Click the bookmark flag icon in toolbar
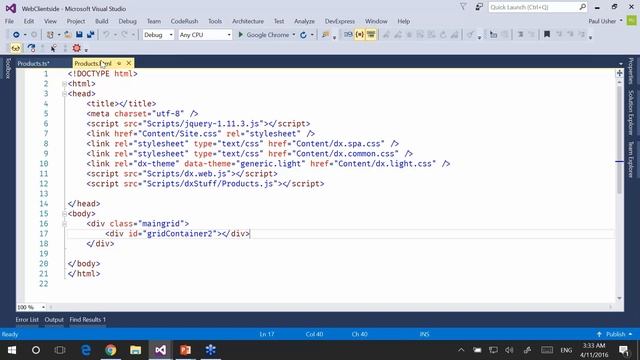Viewport: 640px width, 360px height. tap(547, 35)
